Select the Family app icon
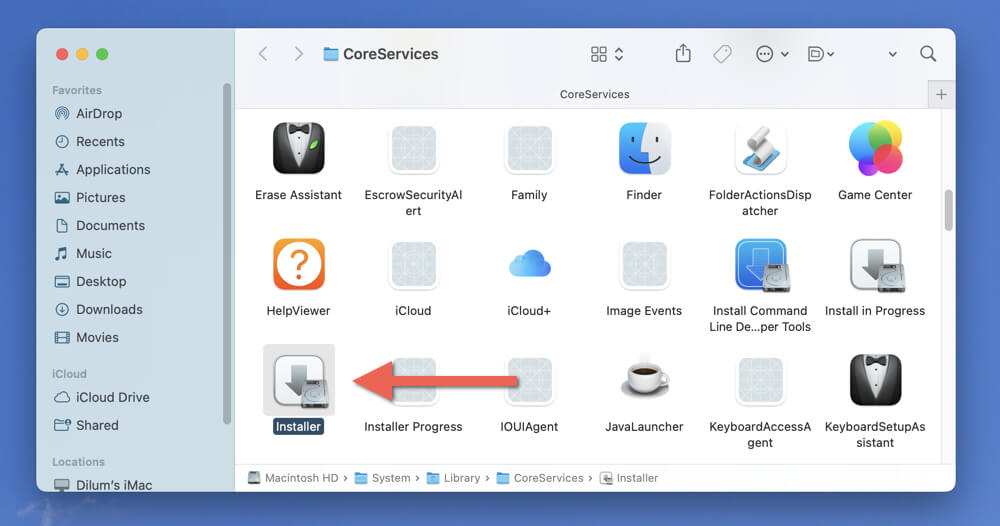1000x526 pixels. click(x=529, y=149)
